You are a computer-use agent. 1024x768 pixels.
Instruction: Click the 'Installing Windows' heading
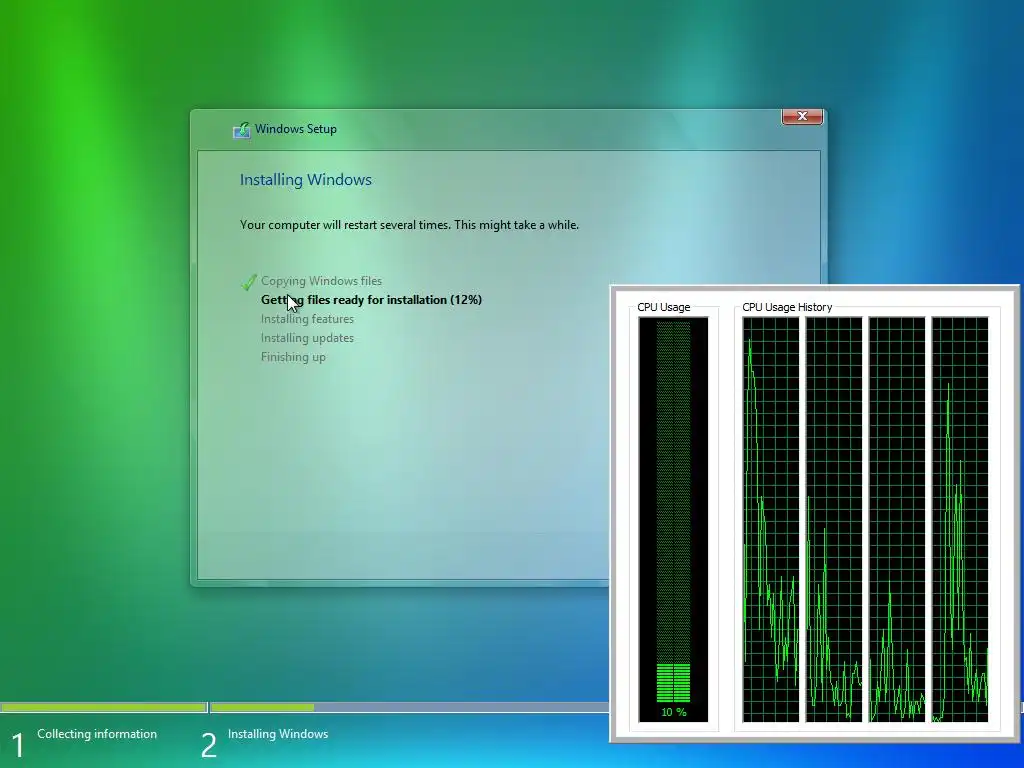point(306,180)
